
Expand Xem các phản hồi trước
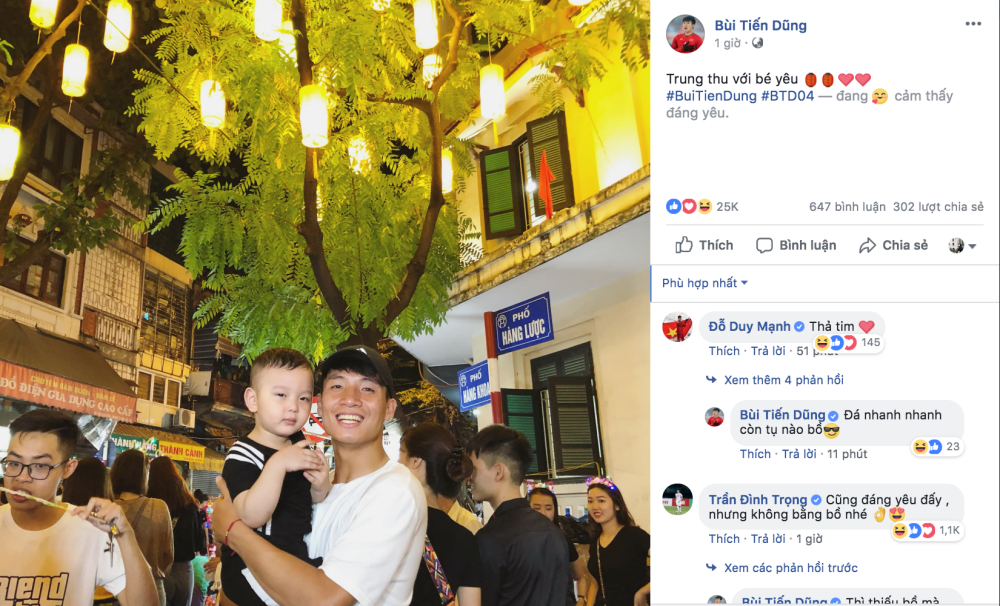(790, 568)
